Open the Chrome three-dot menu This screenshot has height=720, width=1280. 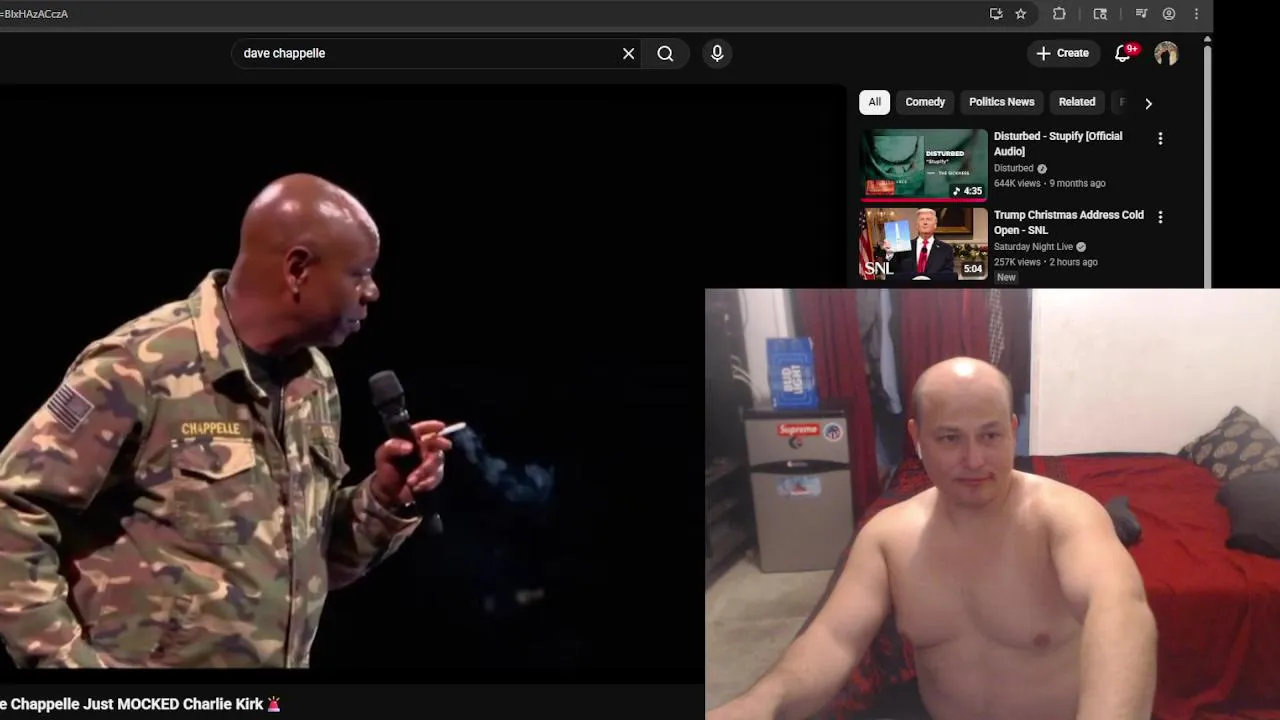click(x=1198, y=14)
